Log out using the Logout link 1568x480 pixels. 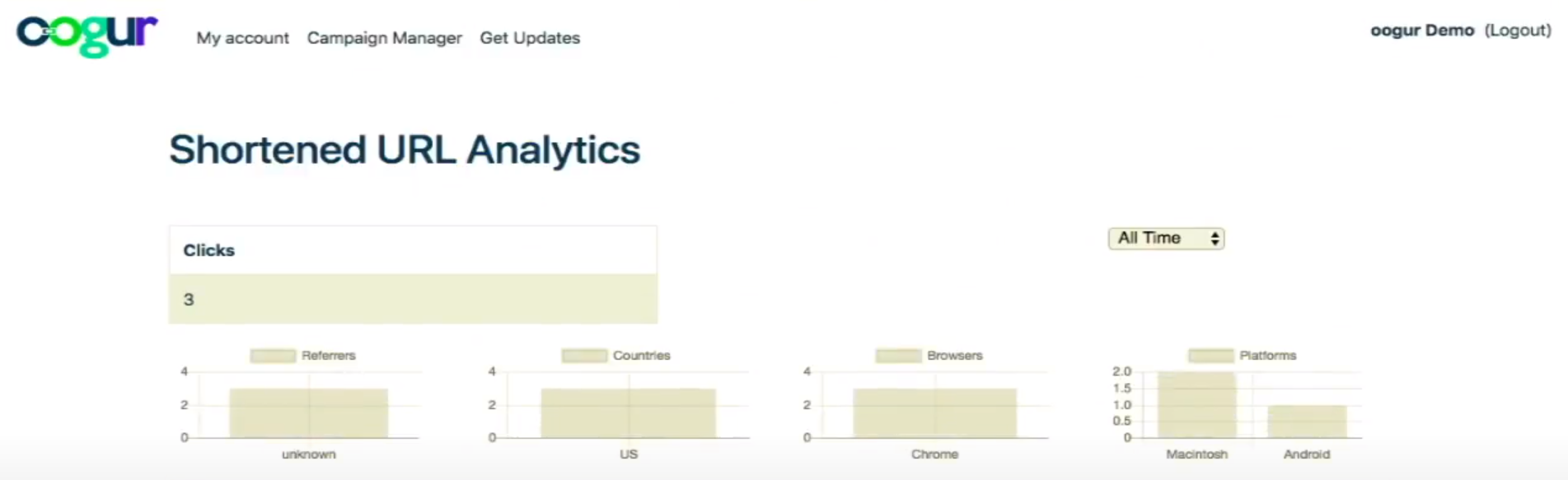coord(1518,30)
